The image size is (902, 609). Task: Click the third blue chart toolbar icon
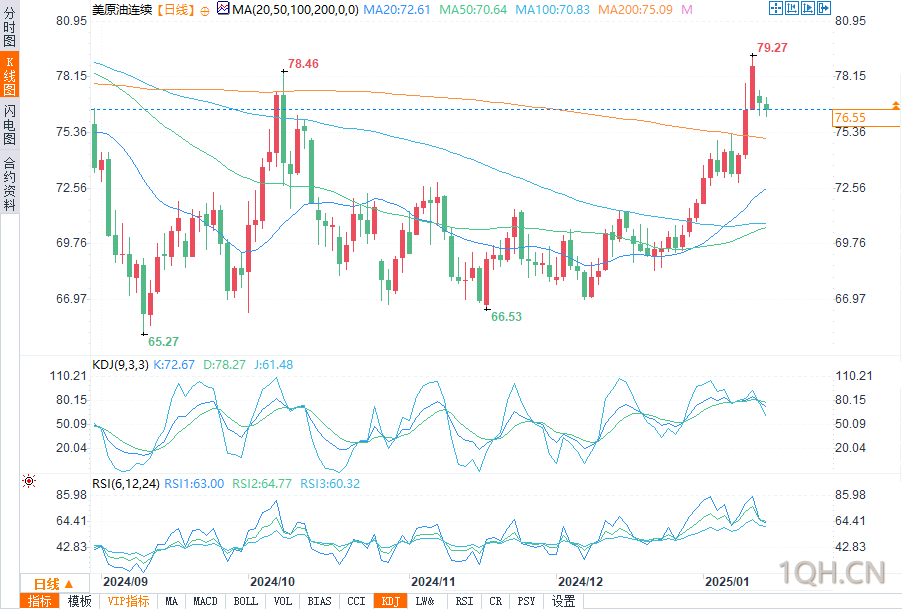(x=808, y=8)
